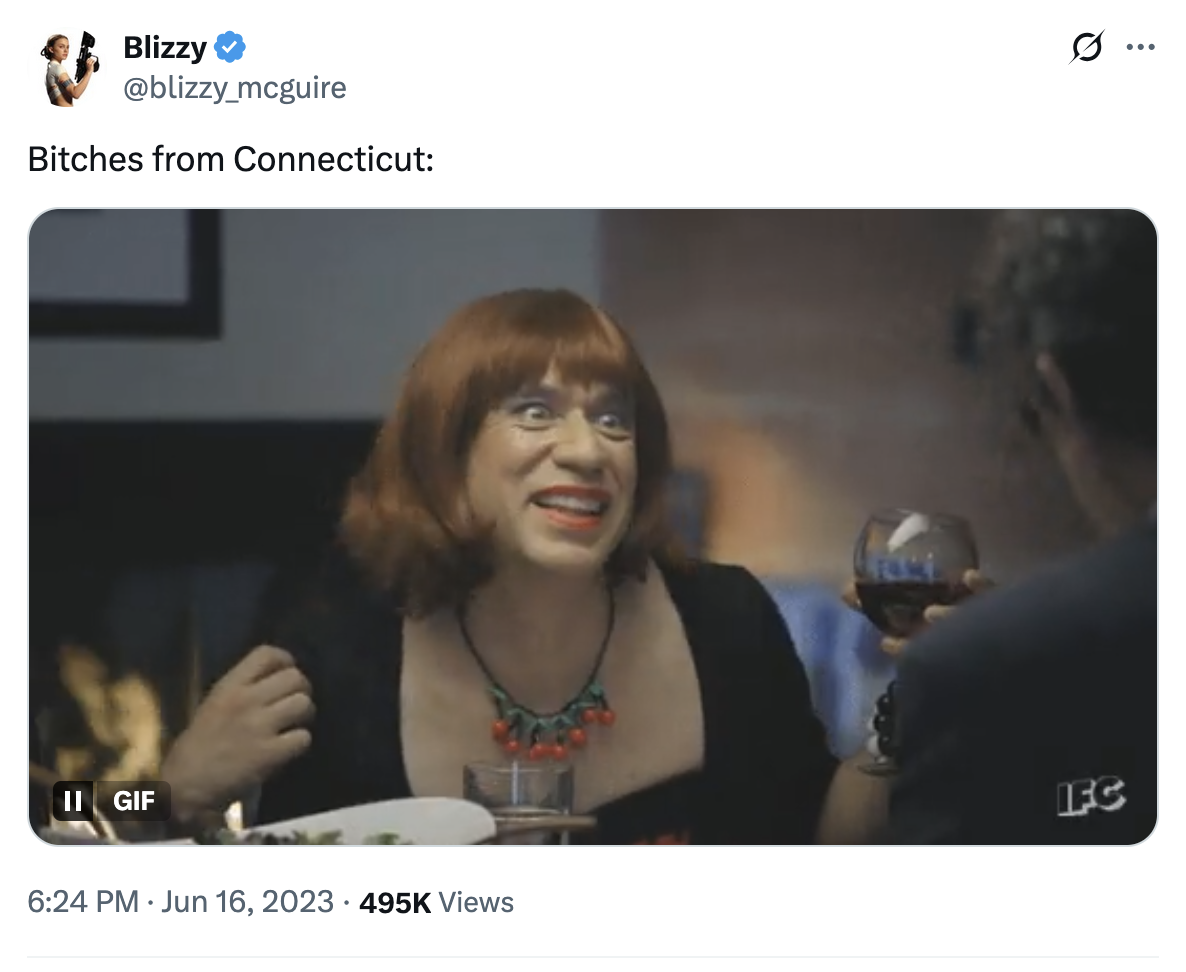
Task: Click the Grok slashed-circle icon
Action: point(1086,47)
